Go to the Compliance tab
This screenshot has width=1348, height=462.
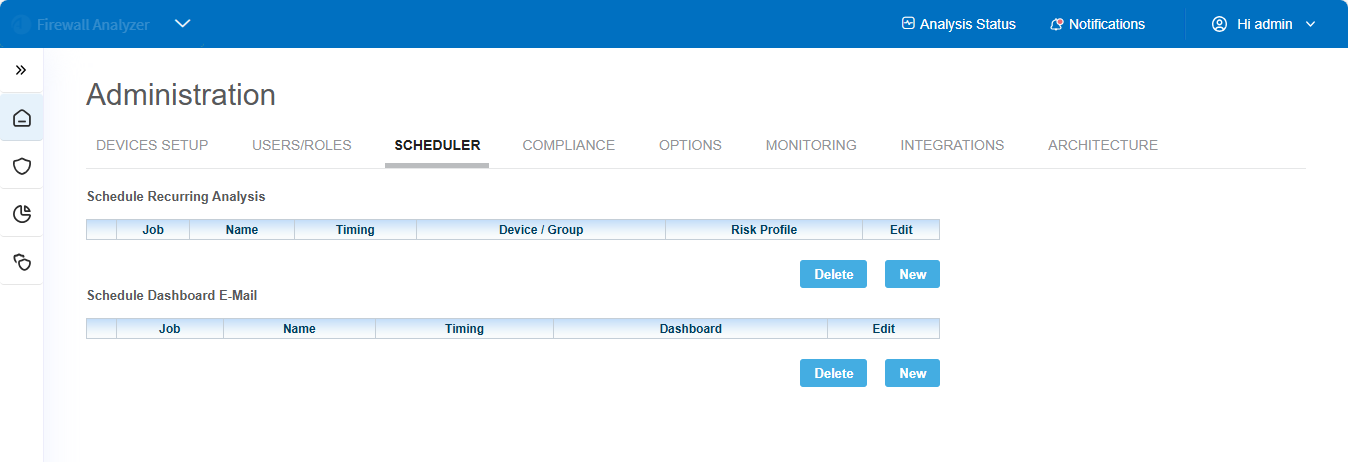coord(568,145)
